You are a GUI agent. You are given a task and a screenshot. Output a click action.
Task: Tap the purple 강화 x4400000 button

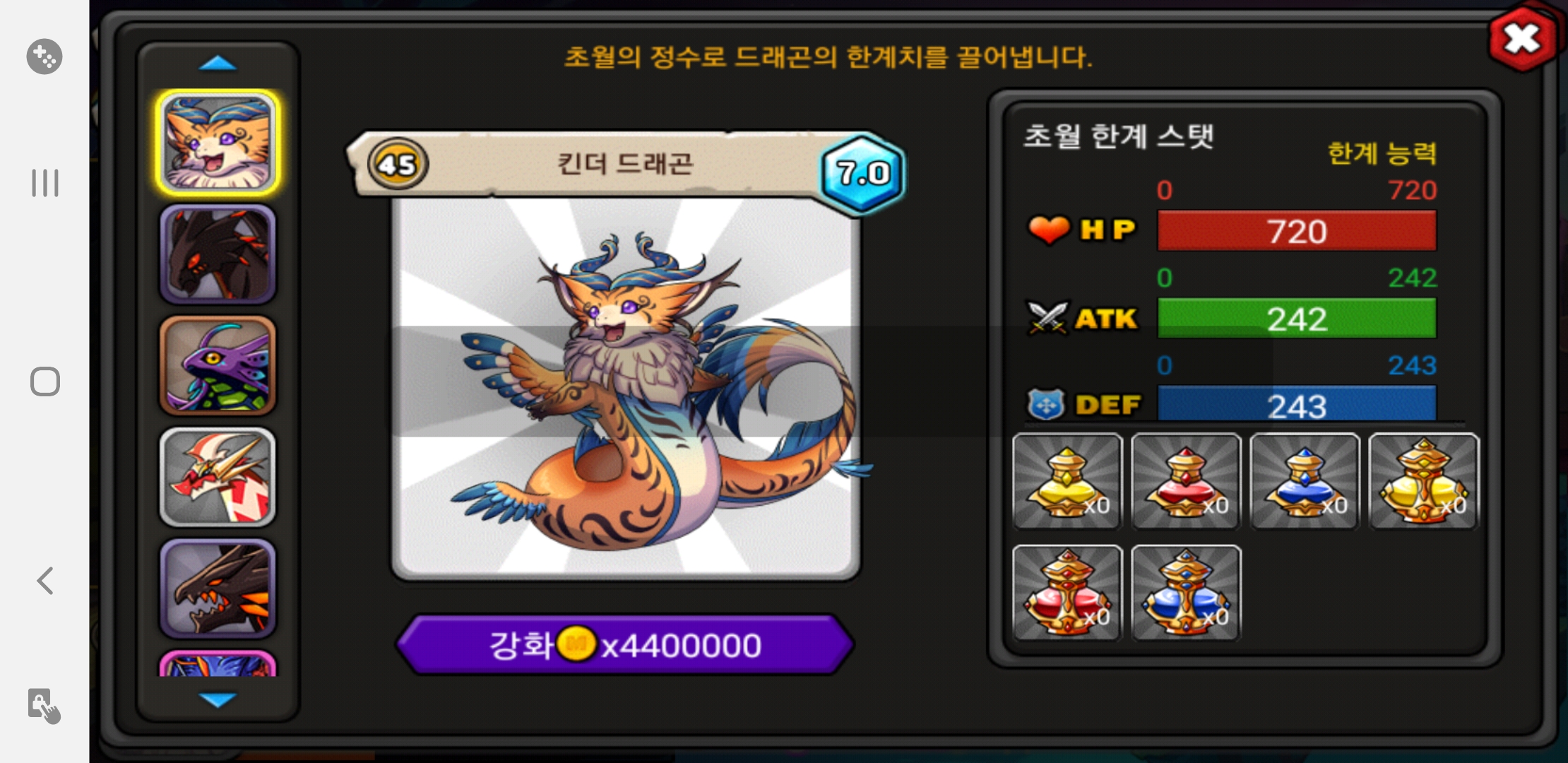(625, 645)
